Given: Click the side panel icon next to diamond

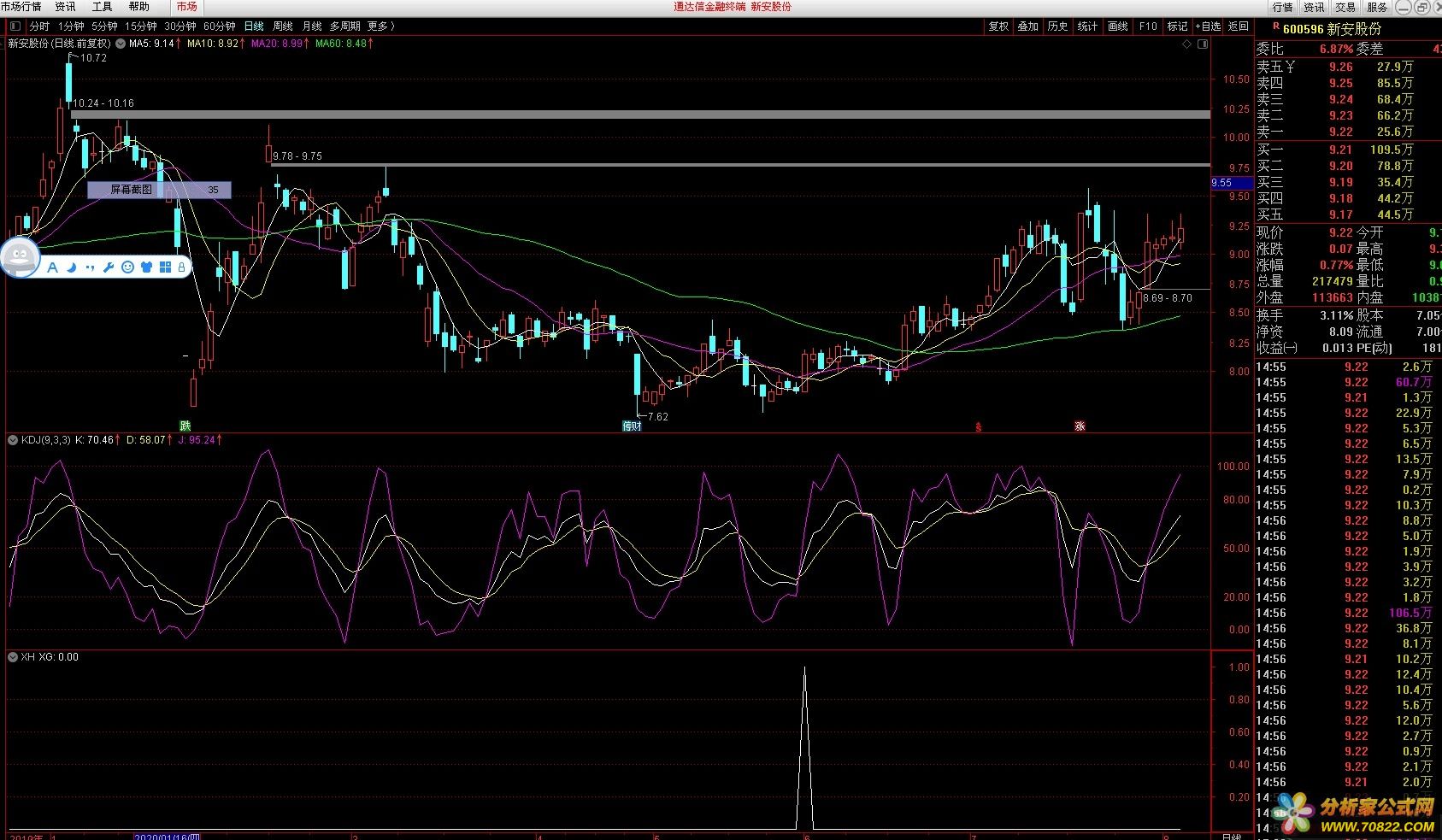Looking at the screenshot, I should coord(1203,44).
